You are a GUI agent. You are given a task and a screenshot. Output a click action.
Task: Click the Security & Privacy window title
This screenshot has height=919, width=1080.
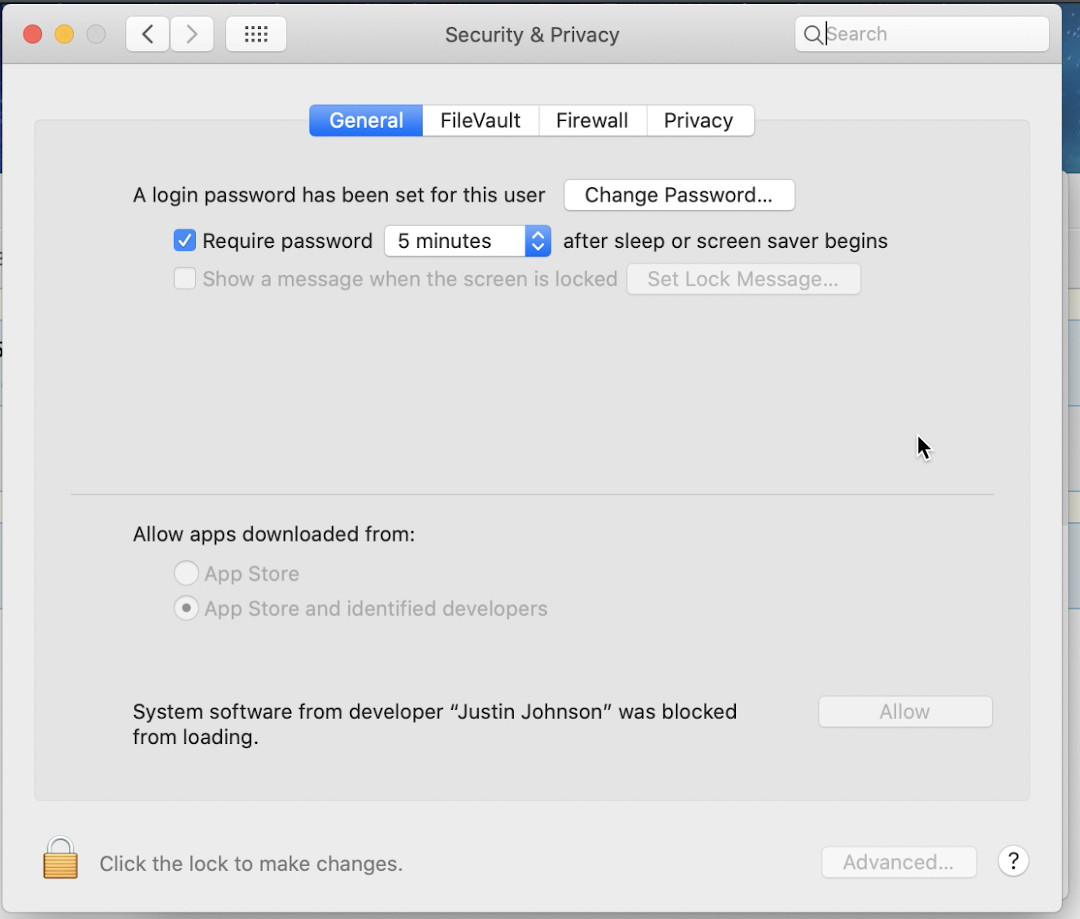pyautogui.click(x=532, y=34)
